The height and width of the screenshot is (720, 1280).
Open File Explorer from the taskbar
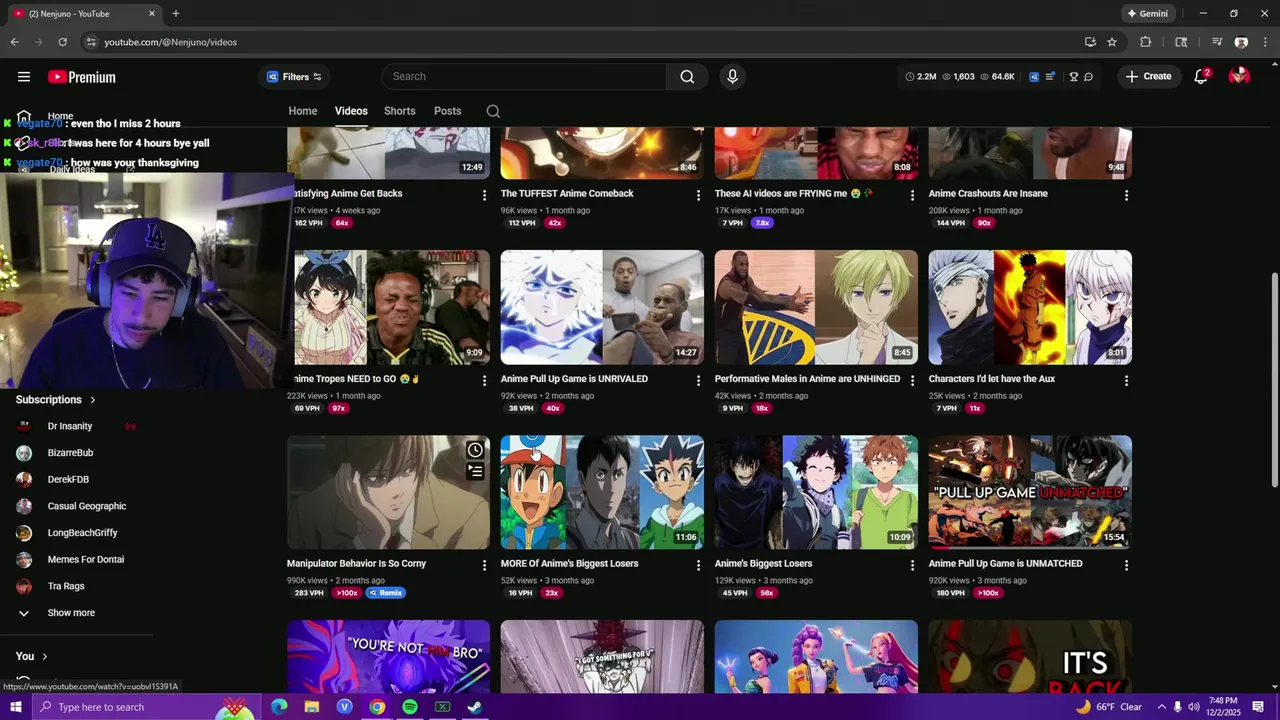tap(312, 707)
